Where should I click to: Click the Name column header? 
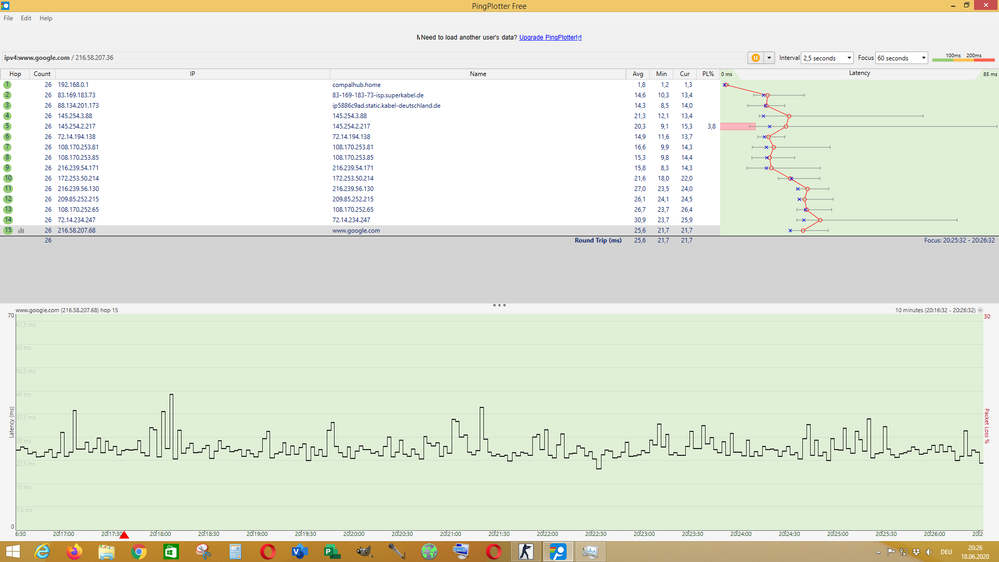(x=478, y=74)
